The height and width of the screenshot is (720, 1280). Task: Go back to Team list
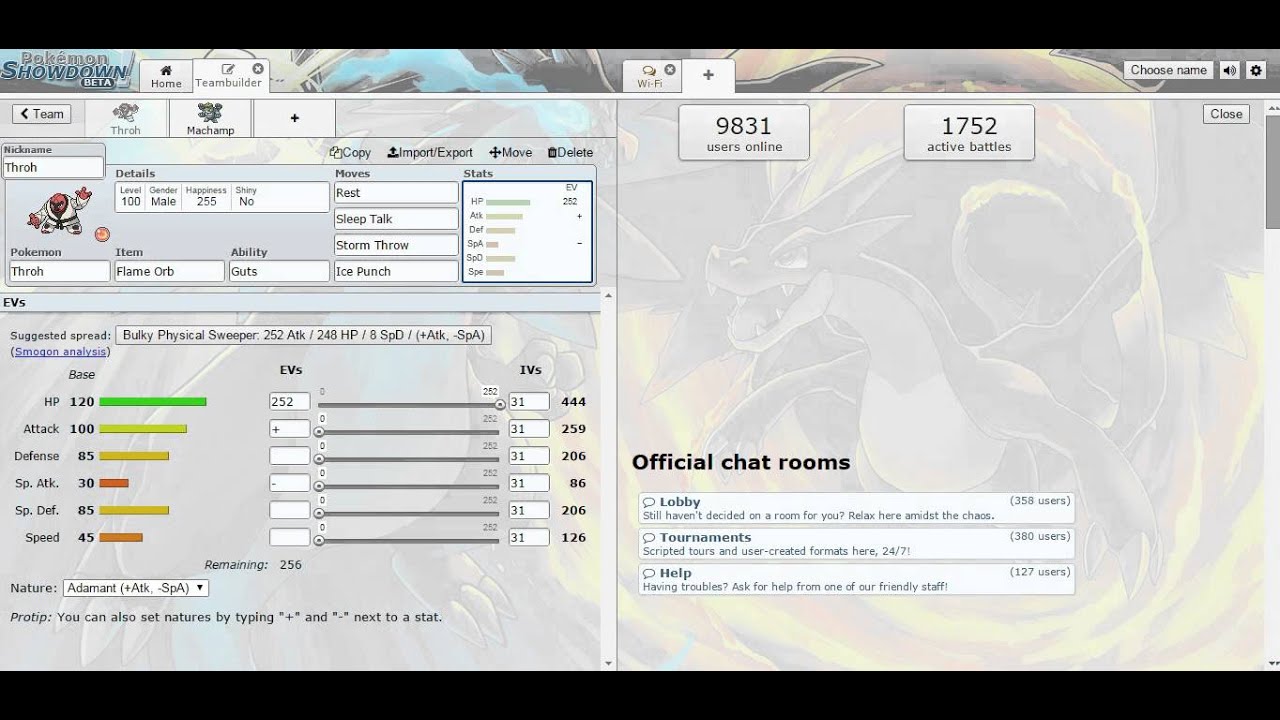pyautogui.click(x=42, y=114)
